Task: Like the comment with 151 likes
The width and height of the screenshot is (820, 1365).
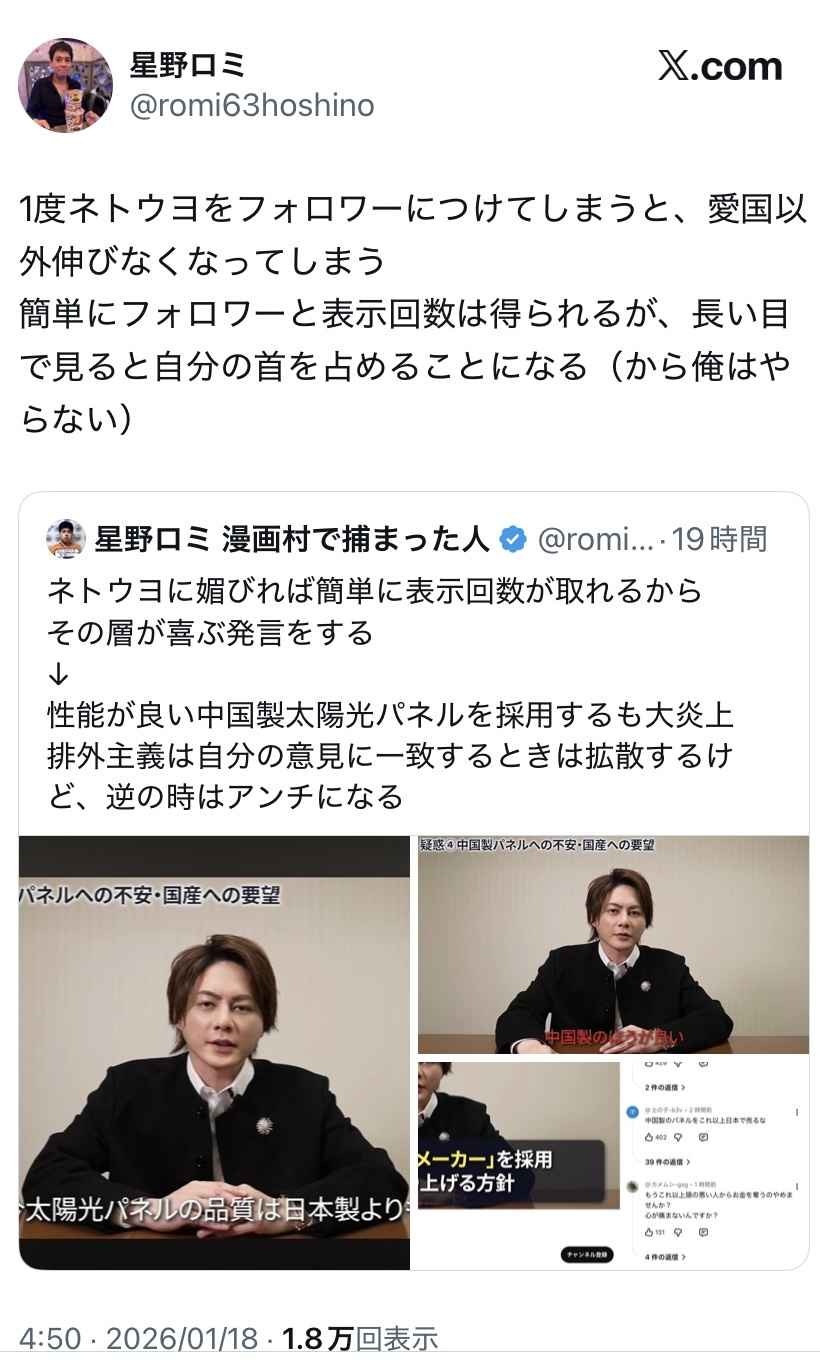Action: (x=649, y=1232)
